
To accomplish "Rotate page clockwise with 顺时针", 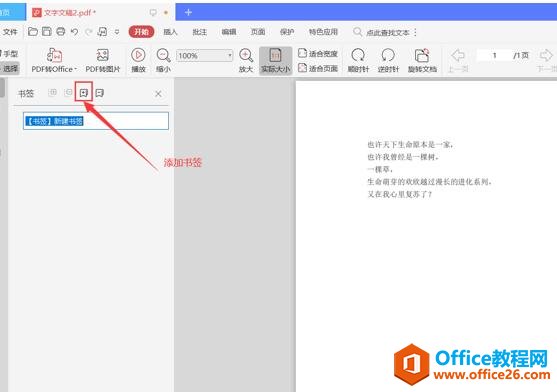I will click(358, 60).
